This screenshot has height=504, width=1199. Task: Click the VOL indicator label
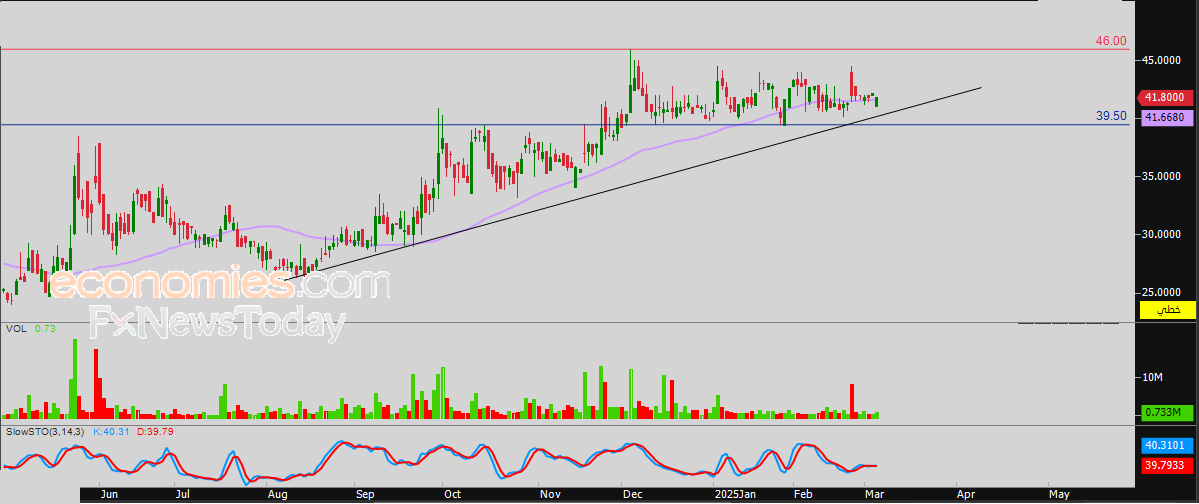(x=15, y=328)
